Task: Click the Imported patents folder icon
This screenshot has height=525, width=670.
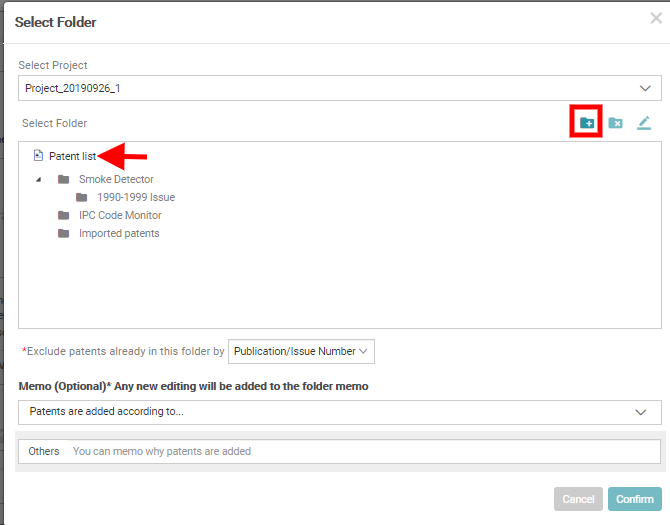Action: coord(64,233)
